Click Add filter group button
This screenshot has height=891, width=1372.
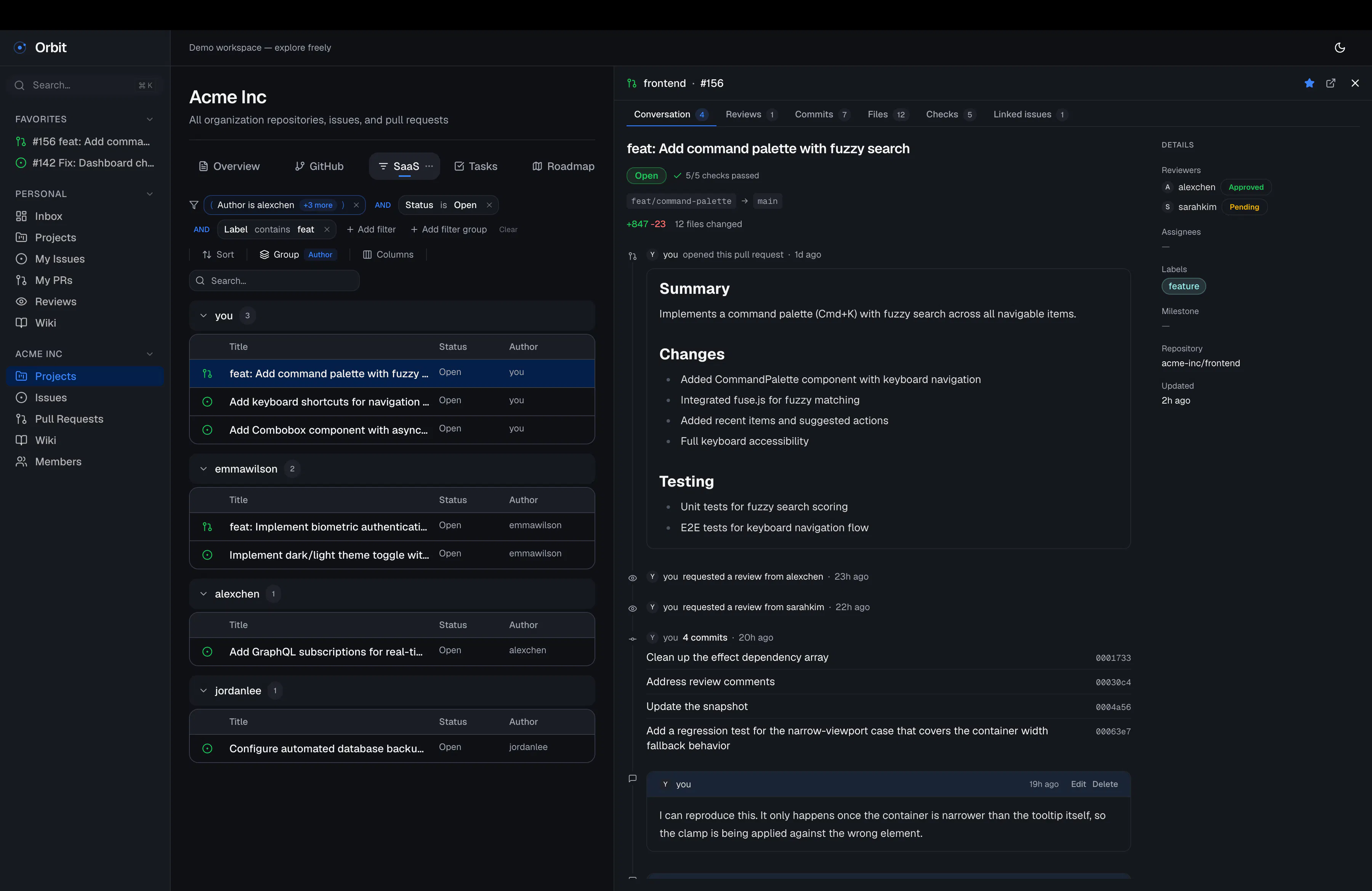point(449,229)
